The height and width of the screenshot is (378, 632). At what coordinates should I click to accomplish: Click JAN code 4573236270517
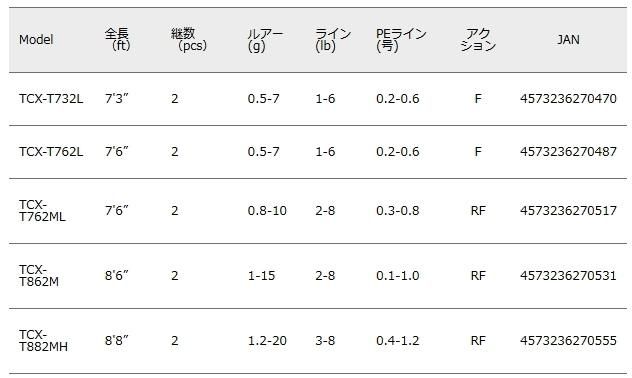(x=568, y=210)
